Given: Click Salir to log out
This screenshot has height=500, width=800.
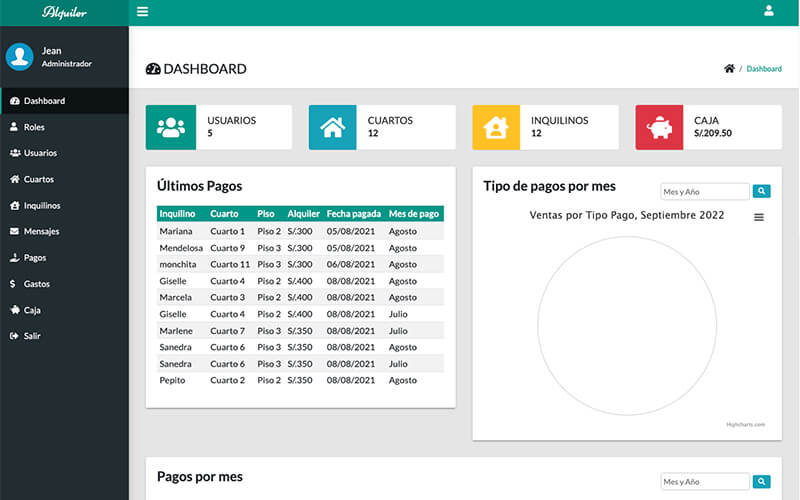Looking at the screenshot, I should [32, 336].
